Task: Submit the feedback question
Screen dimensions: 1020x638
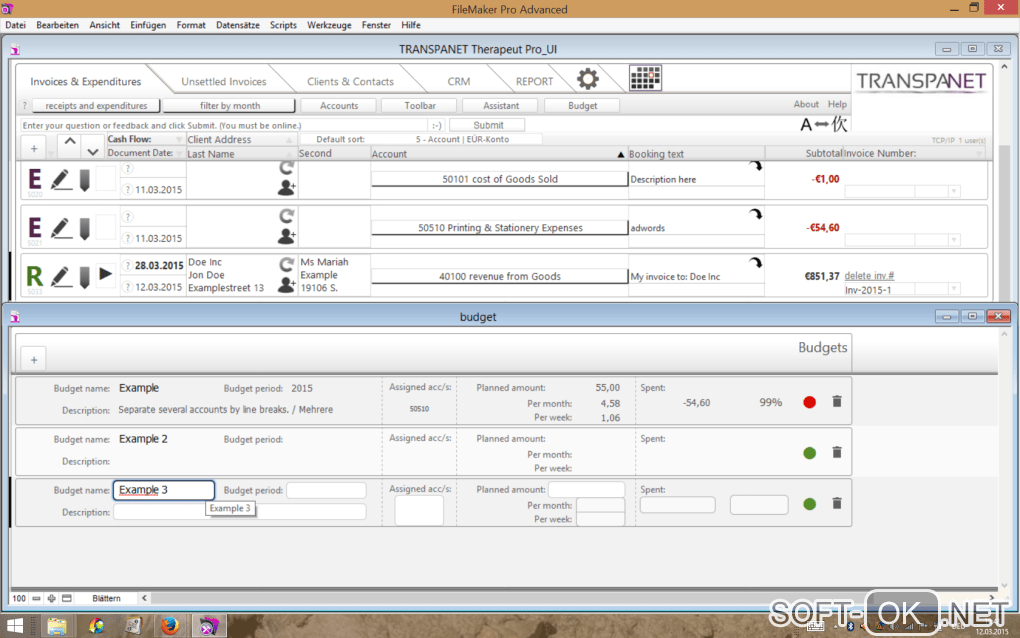Action: pos(488,125)
